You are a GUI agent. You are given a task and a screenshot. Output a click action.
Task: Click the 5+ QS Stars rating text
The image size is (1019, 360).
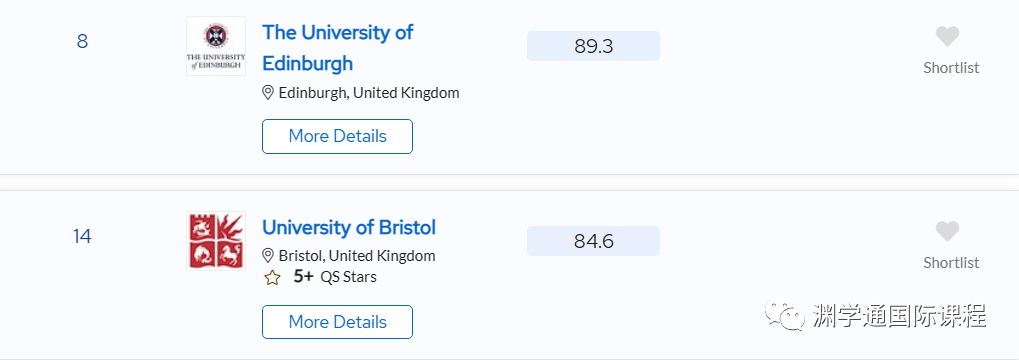click(x=335, y=277)
